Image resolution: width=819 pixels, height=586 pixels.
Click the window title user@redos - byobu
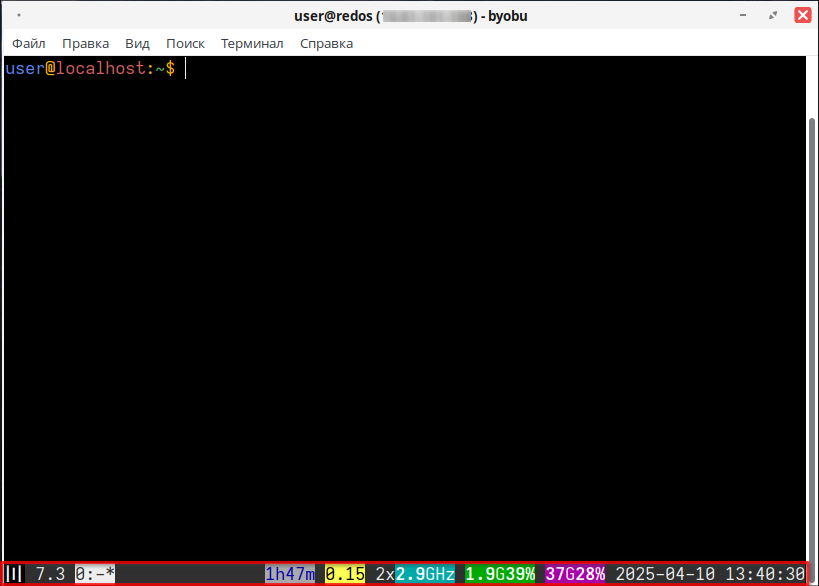point(411,16)
